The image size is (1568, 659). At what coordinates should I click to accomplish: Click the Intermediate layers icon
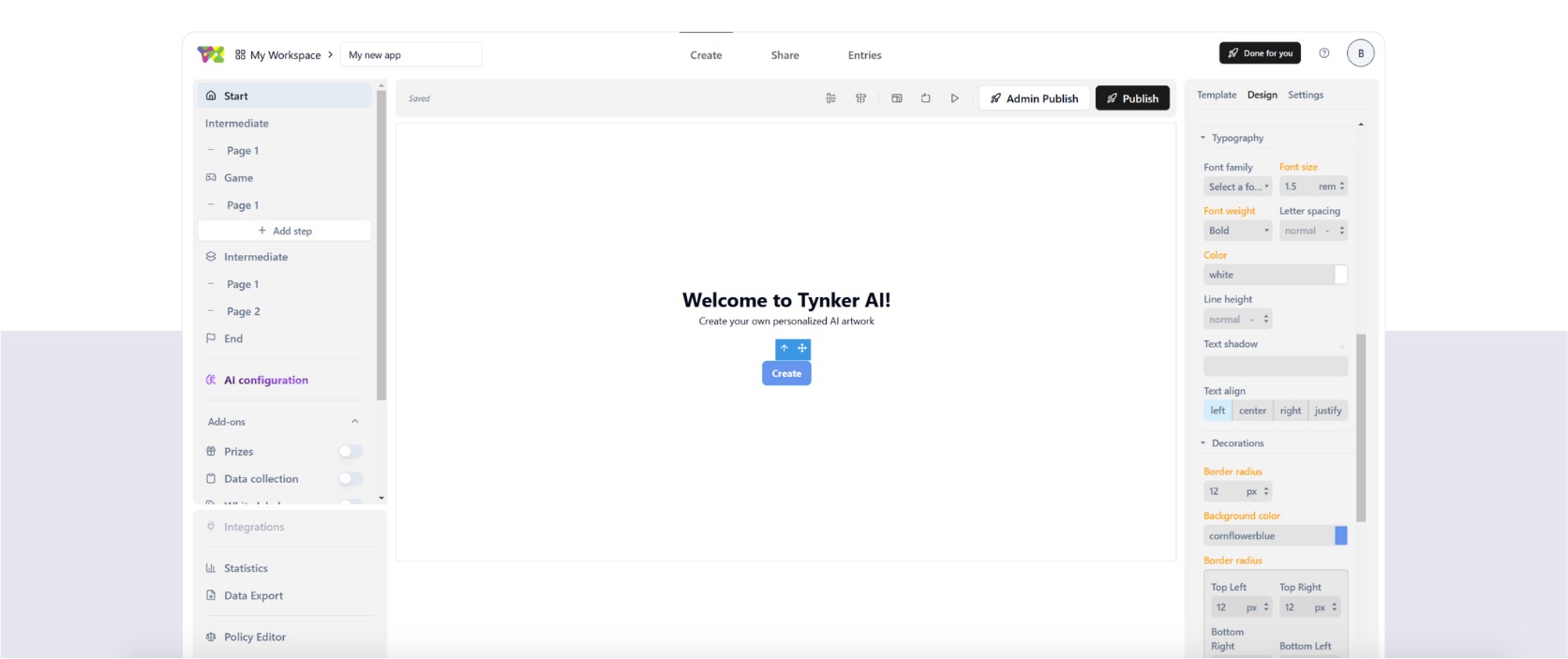tap(211, 257)
